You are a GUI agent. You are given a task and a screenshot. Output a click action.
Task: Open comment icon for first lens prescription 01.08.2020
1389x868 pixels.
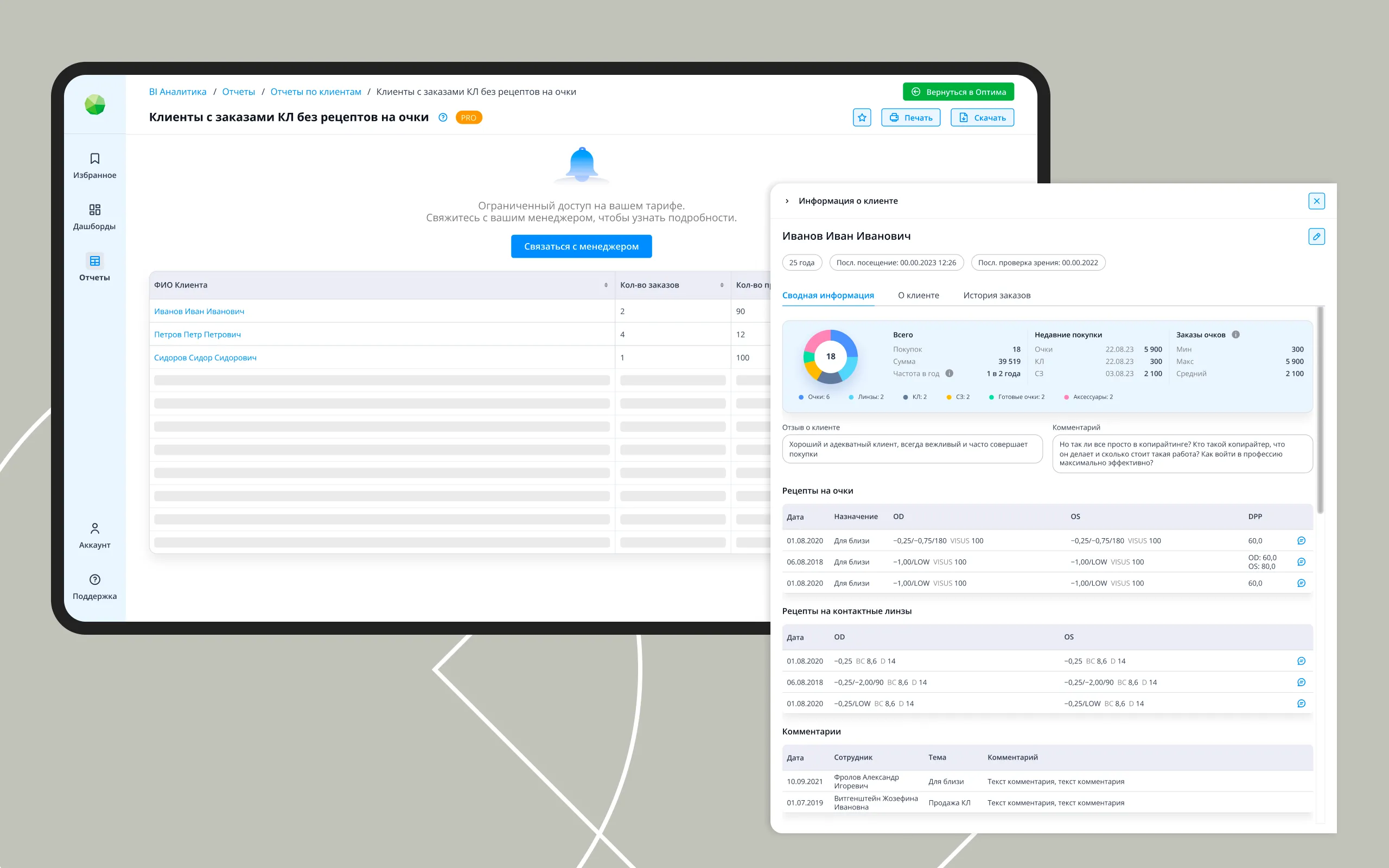click(1301, 661)
